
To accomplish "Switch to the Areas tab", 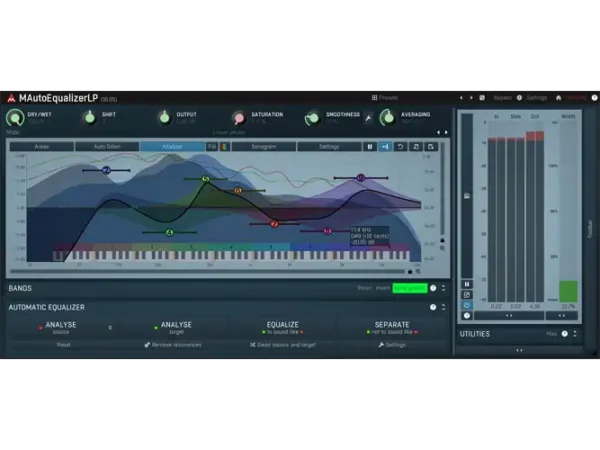I will [42, 147].
